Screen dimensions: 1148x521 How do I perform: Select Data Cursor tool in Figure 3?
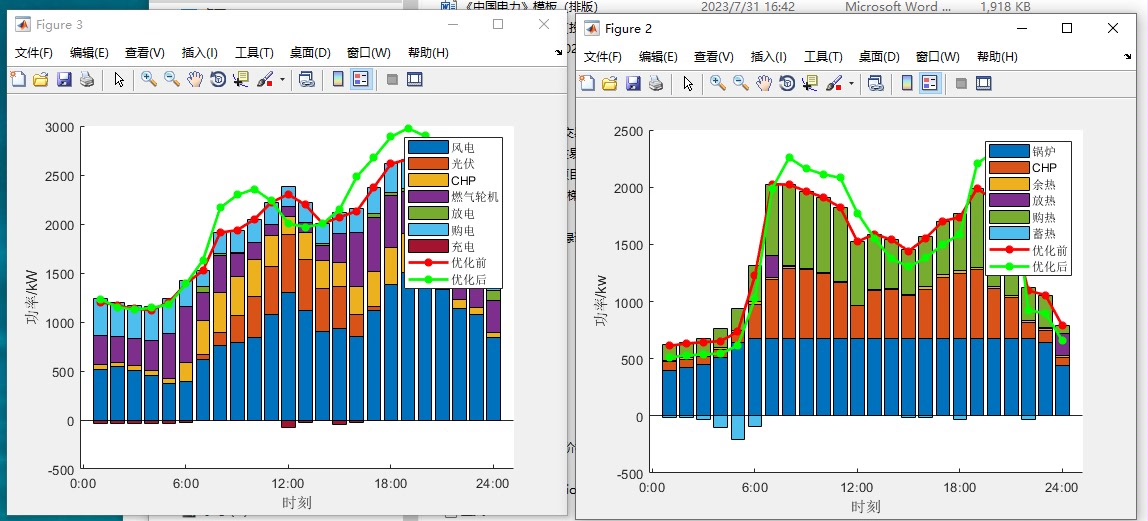(240, 79)
